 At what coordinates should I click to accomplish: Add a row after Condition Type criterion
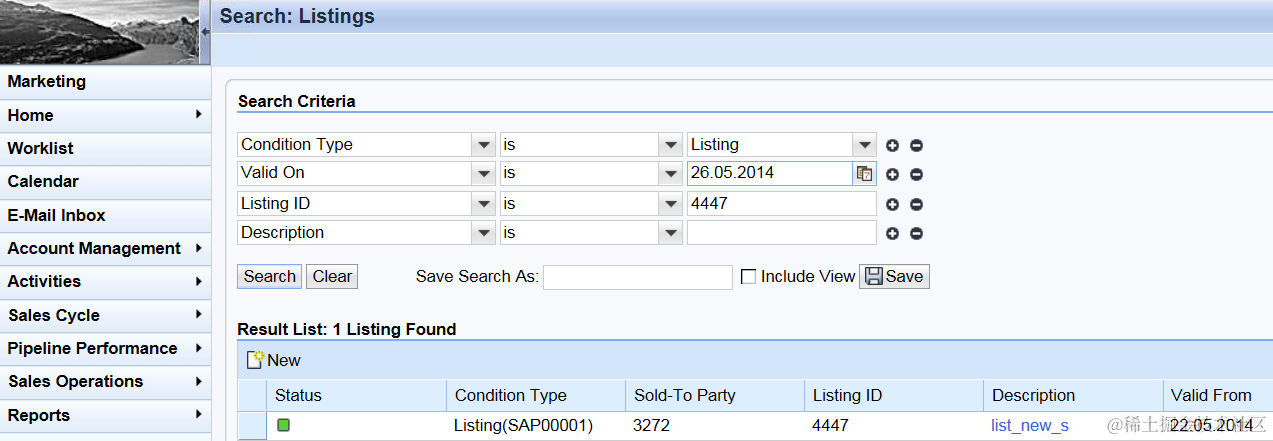893,145
